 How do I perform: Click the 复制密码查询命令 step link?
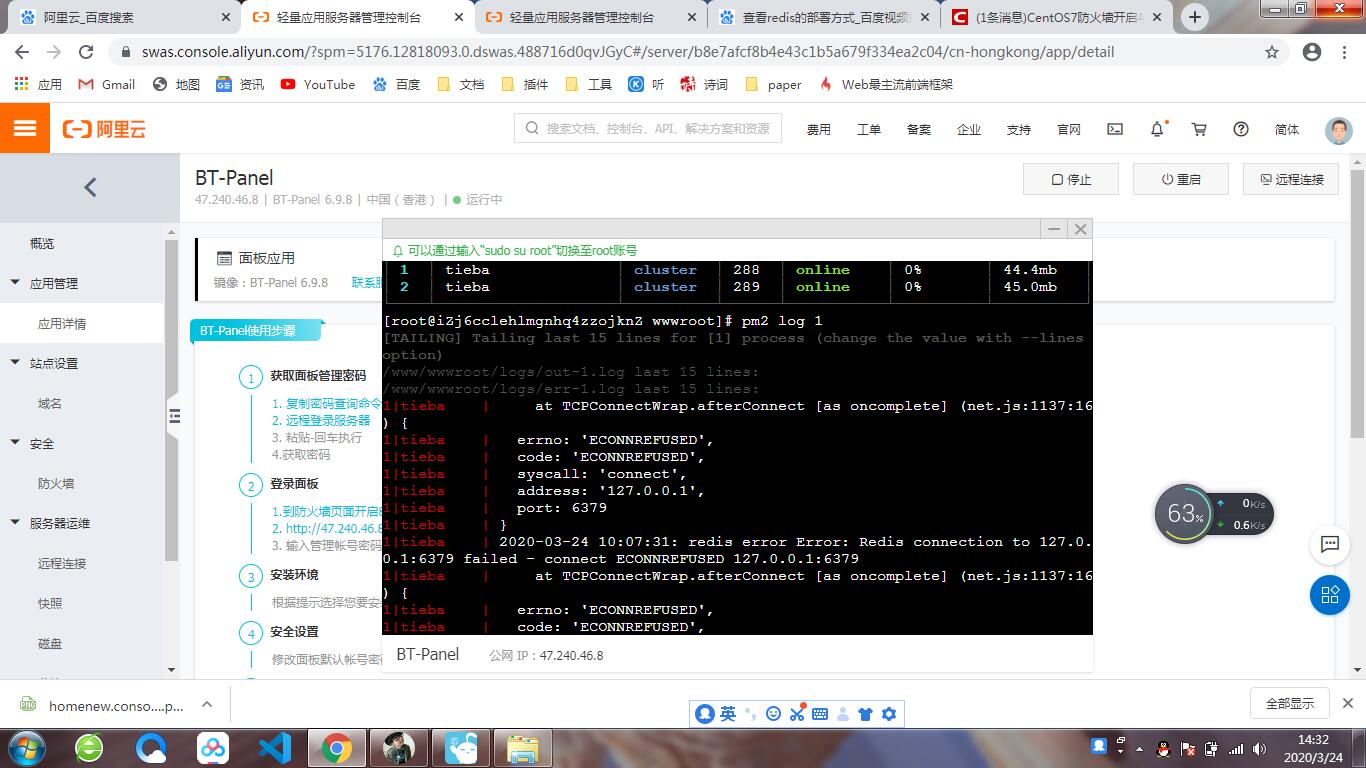pyautogui.click(x=326, y=403)
